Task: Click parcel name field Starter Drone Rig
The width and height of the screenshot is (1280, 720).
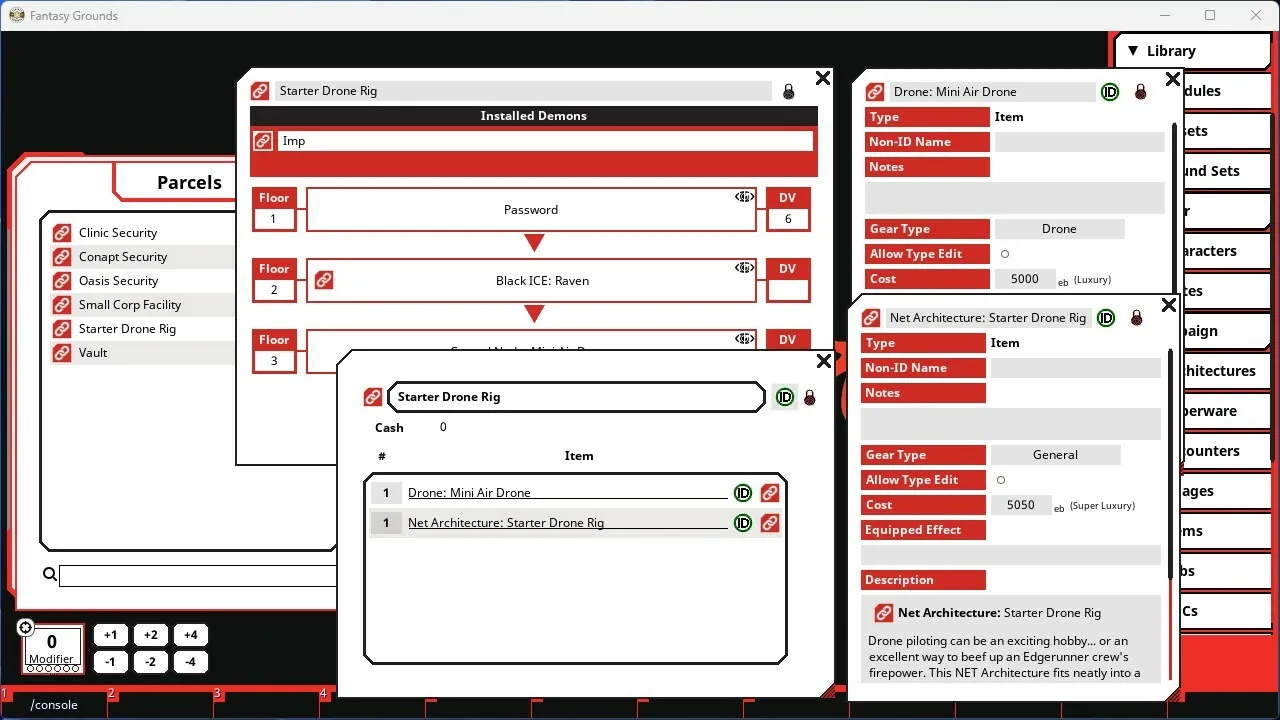Action: coord(576,397)
